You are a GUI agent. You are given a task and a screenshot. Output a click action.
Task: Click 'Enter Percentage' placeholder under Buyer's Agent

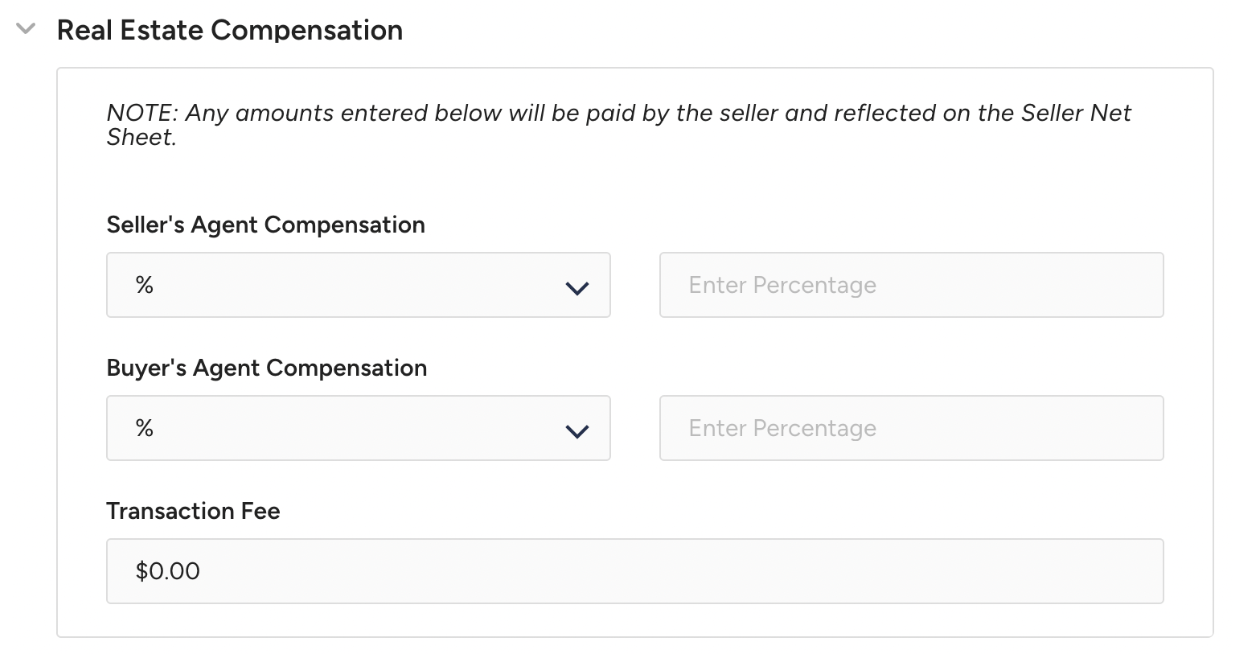click(x=782, y=428)
